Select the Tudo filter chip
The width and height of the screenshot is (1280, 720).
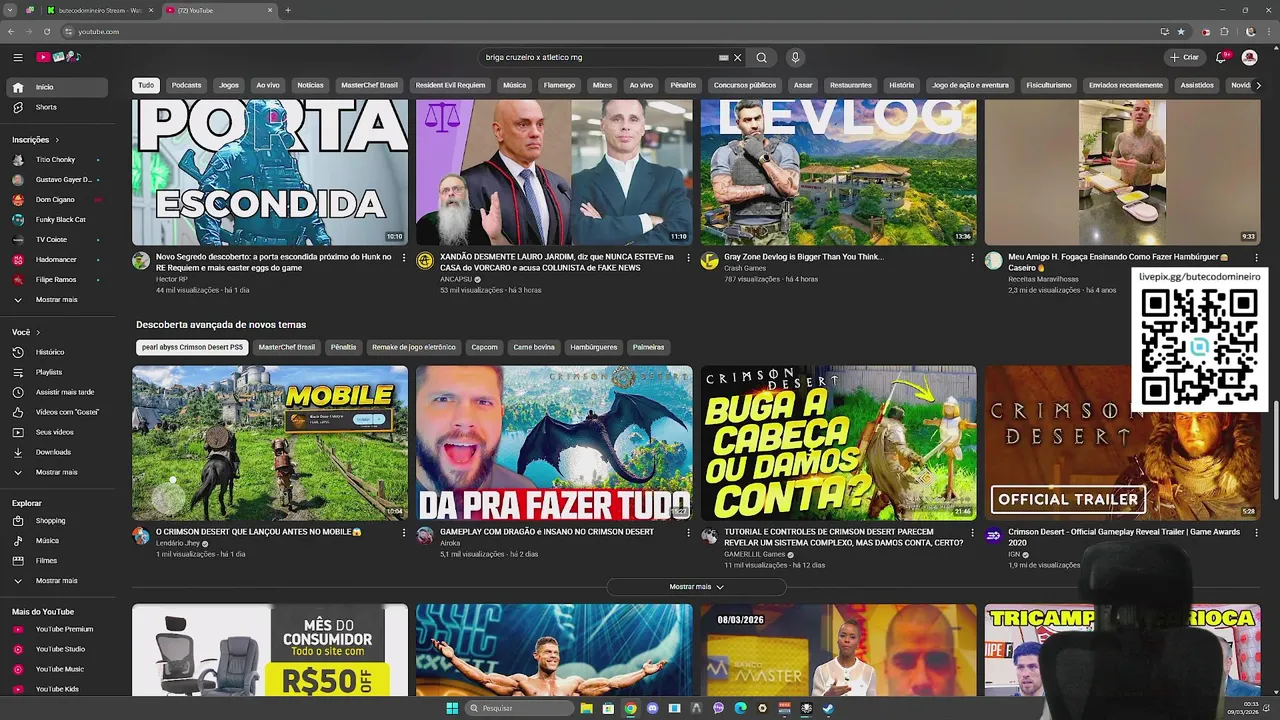pos(146,85)
